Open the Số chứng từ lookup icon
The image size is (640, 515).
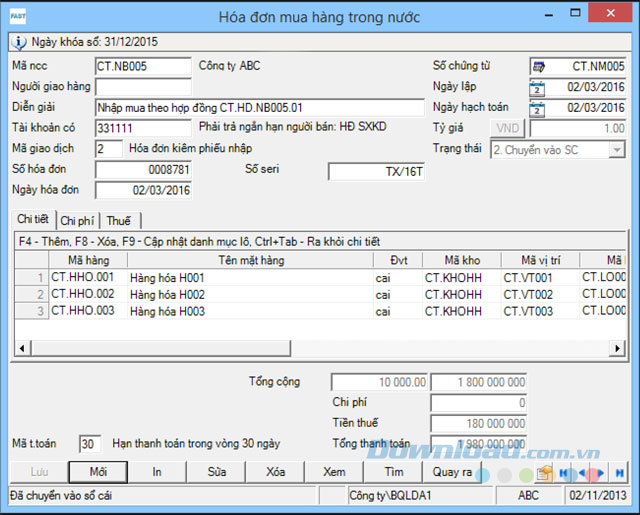coord(539,67)
